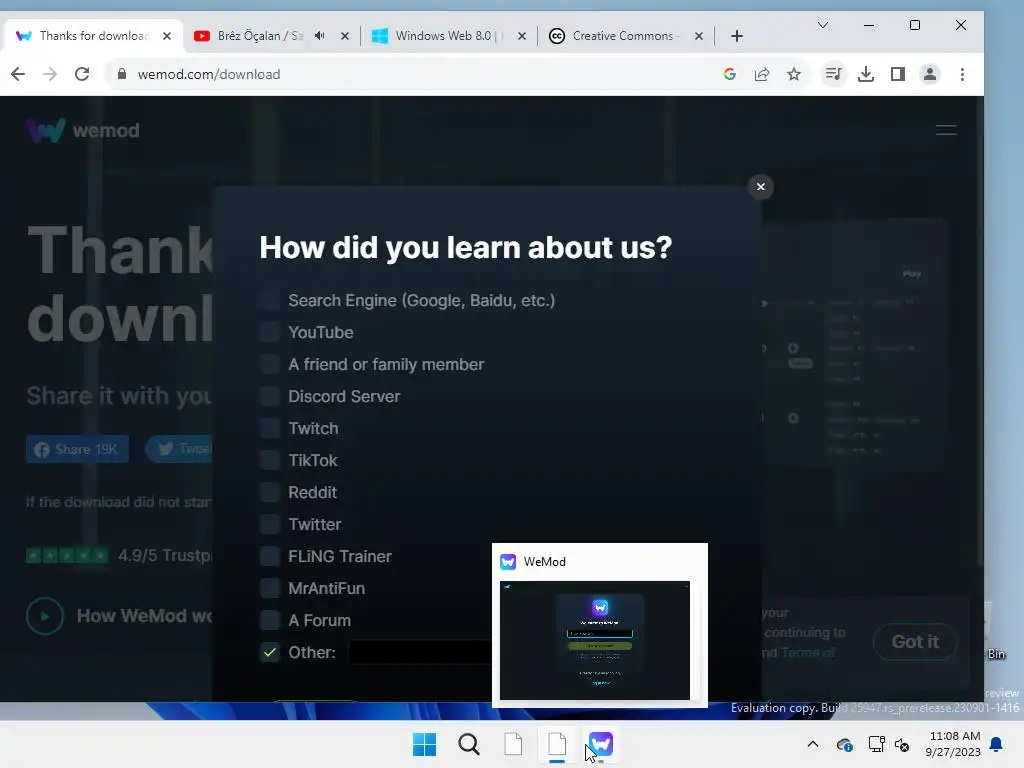Open the notification bell icon
Screen dimensions: 1024x768
[997, 744]
